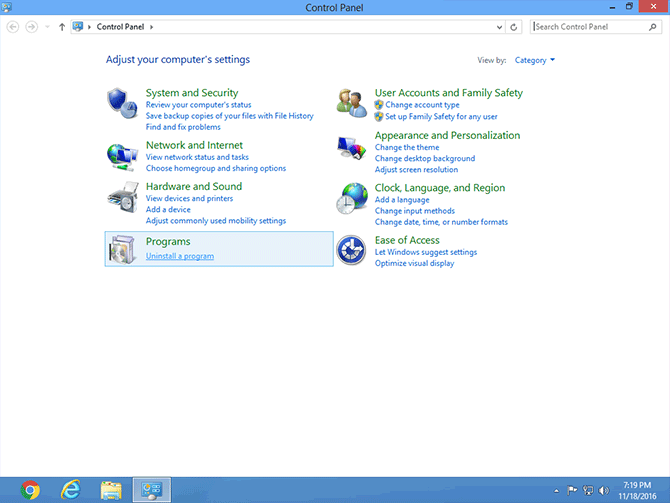Open the Network and Internet globe icon
This screenshot has height=503, width=670.
(122, 157)
